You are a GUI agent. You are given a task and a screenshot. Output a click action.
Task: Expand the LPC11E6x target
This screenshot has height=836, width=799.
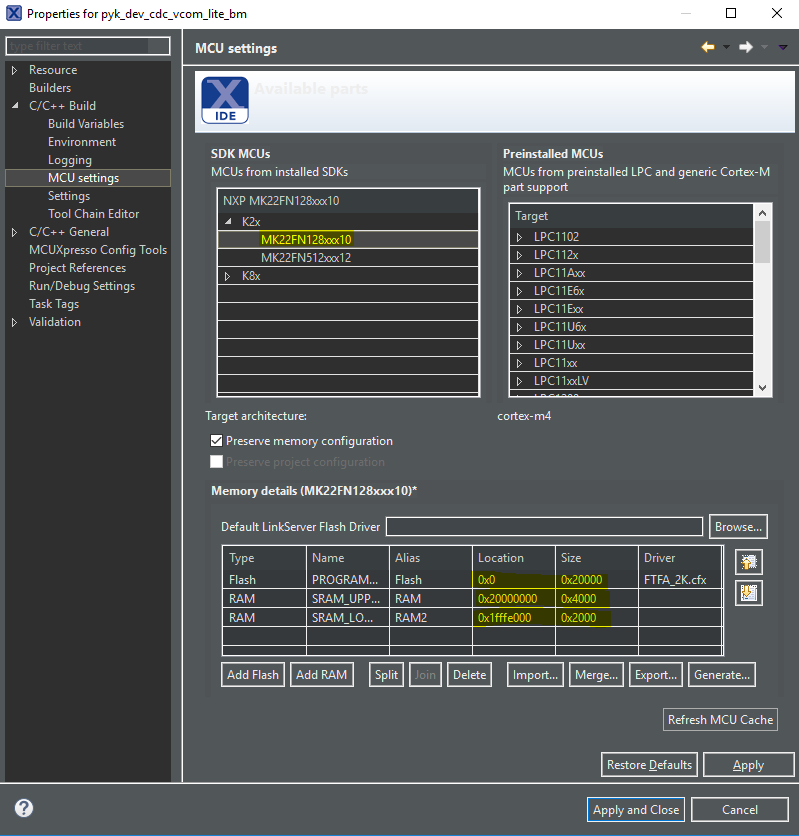click(x=520, y=291)
